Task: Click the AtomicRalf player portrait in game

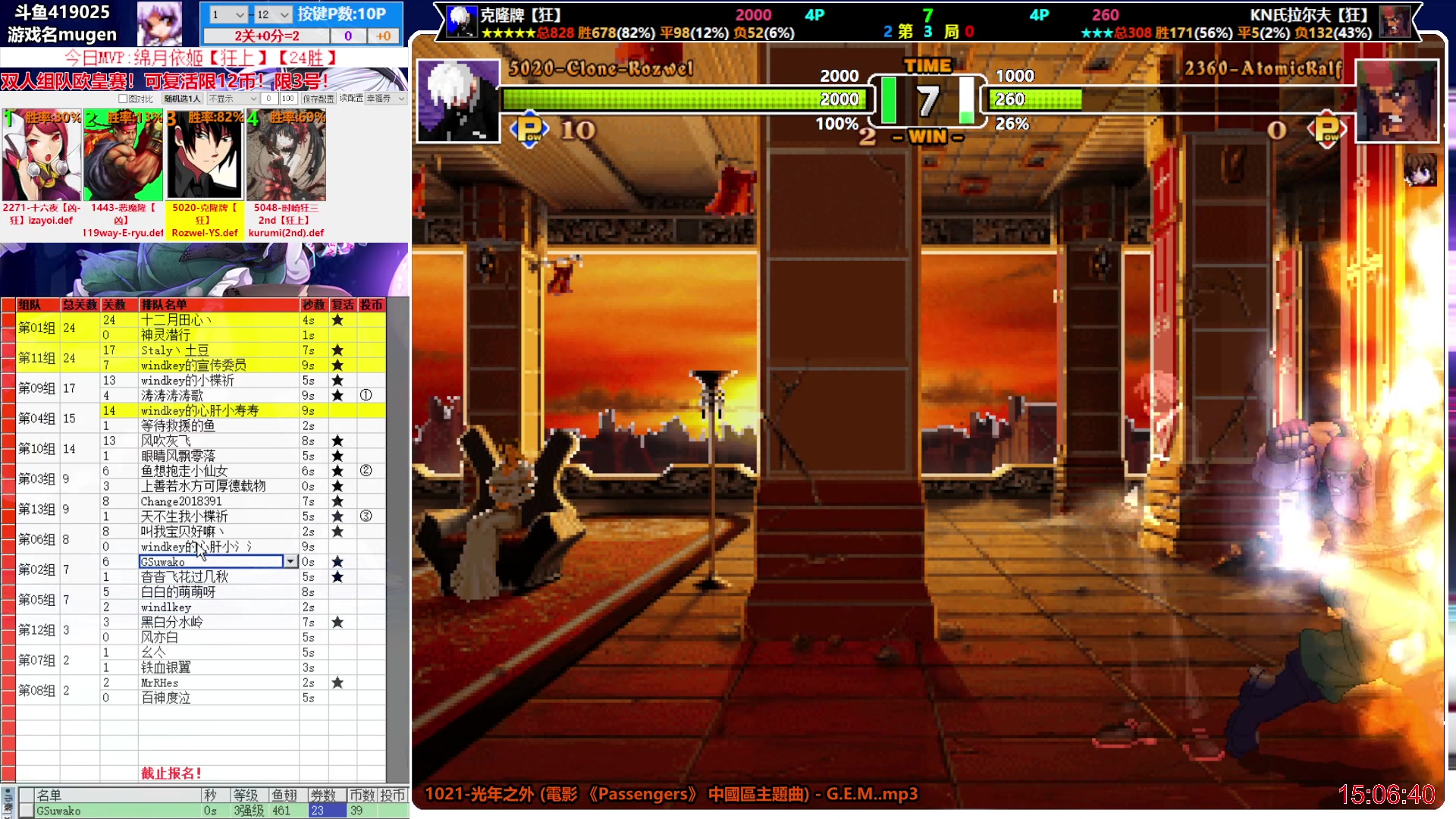Action: [x=1396, y=101]
